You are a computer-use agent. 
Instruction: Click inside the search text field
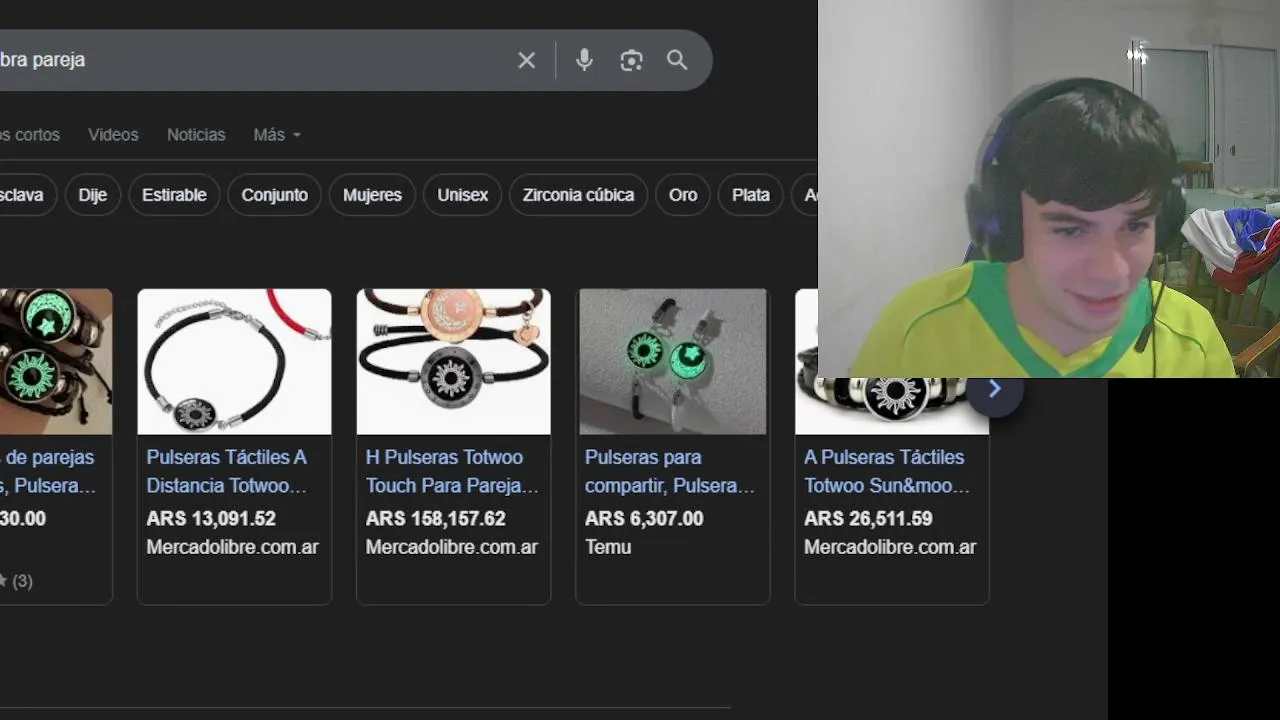pyautogui.click(x=250, y=60)
